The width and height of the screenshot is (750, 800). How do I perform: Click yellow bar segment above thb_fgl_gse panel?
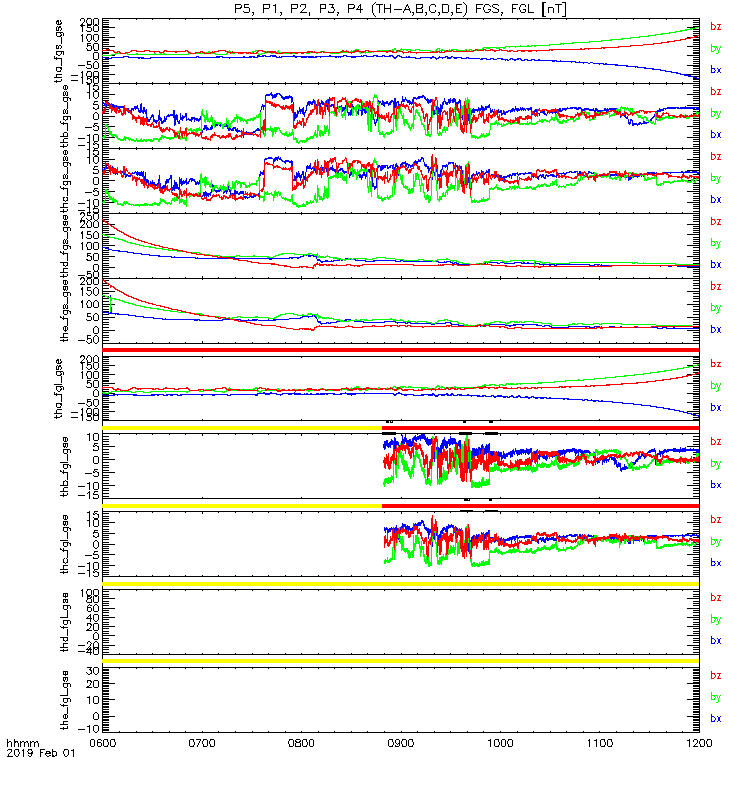(242, 428)
